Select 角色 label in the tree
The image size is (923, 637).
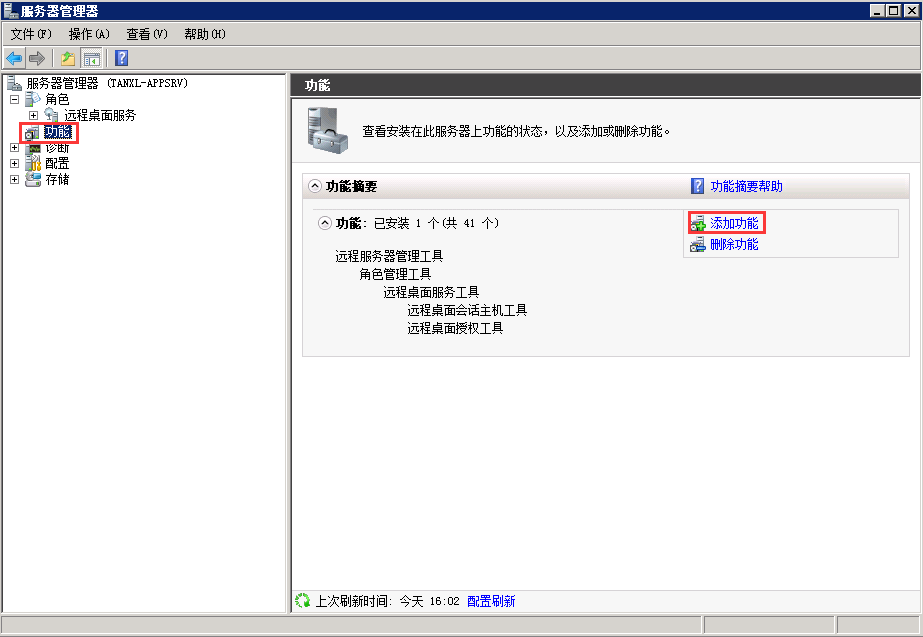tap(57, 99)
